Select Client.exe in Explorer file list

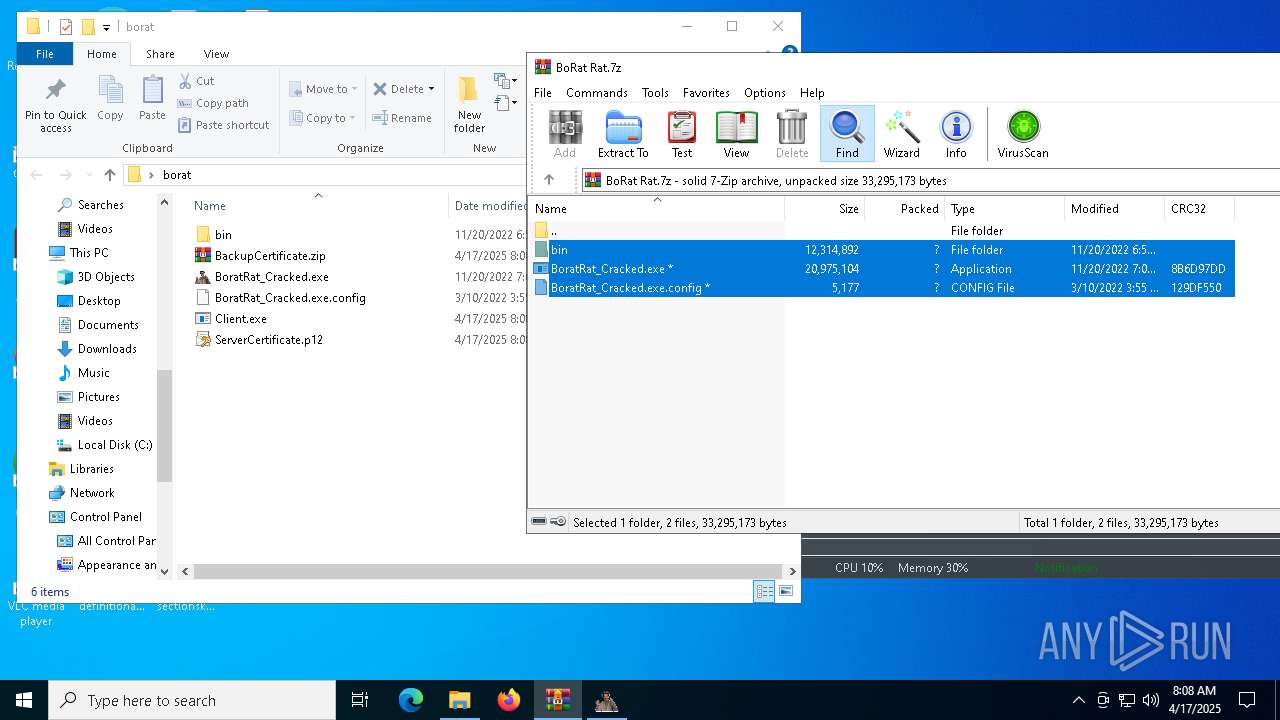point(240,319)
